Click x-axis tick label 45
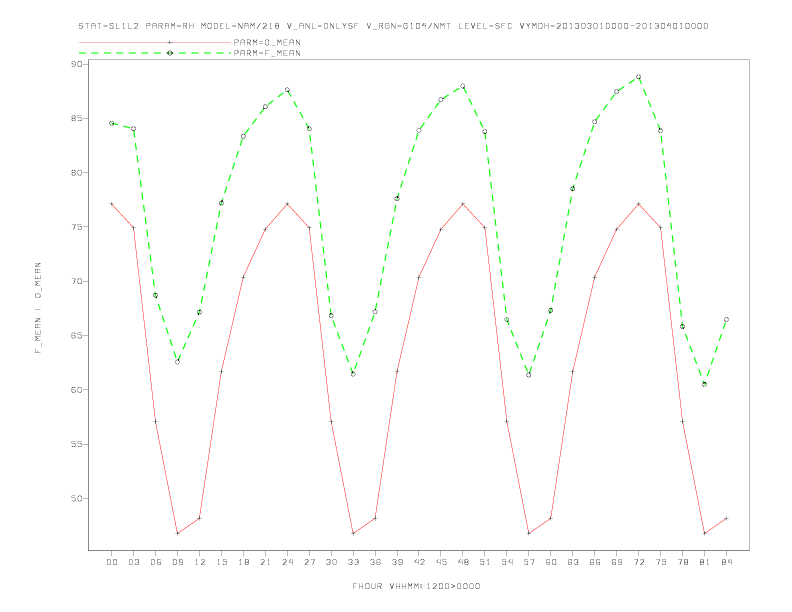This screenshot has width=792, height=612. (x=441, y=562)
